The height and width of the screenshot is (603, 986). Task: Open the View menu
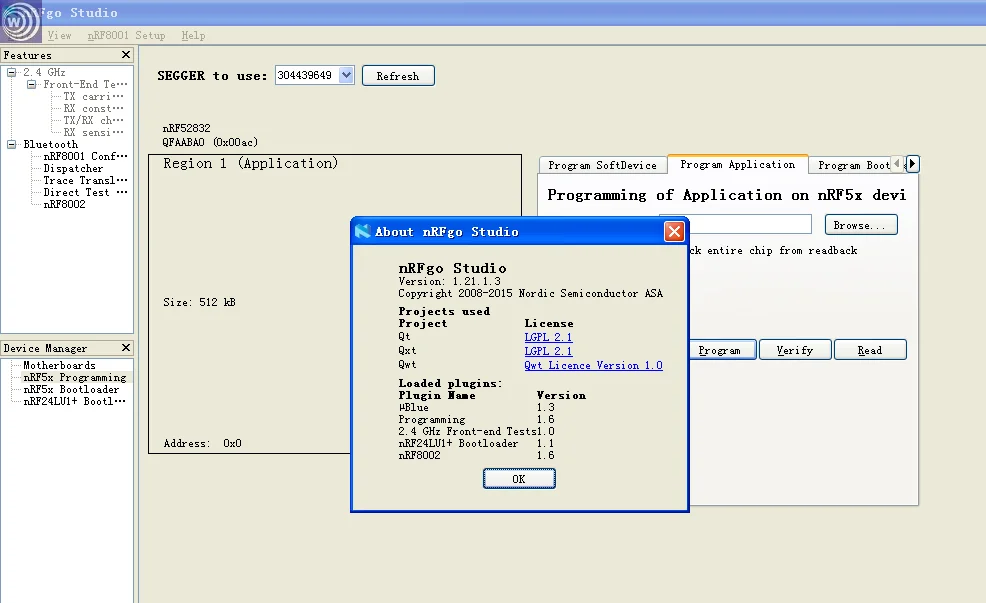coord(59,35)
